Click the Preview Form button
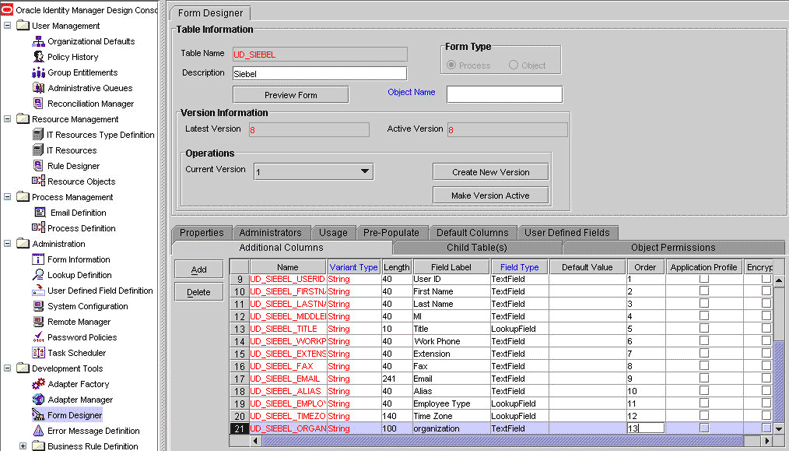The height and width of the screenshot is (451, 789). [290, 95]
